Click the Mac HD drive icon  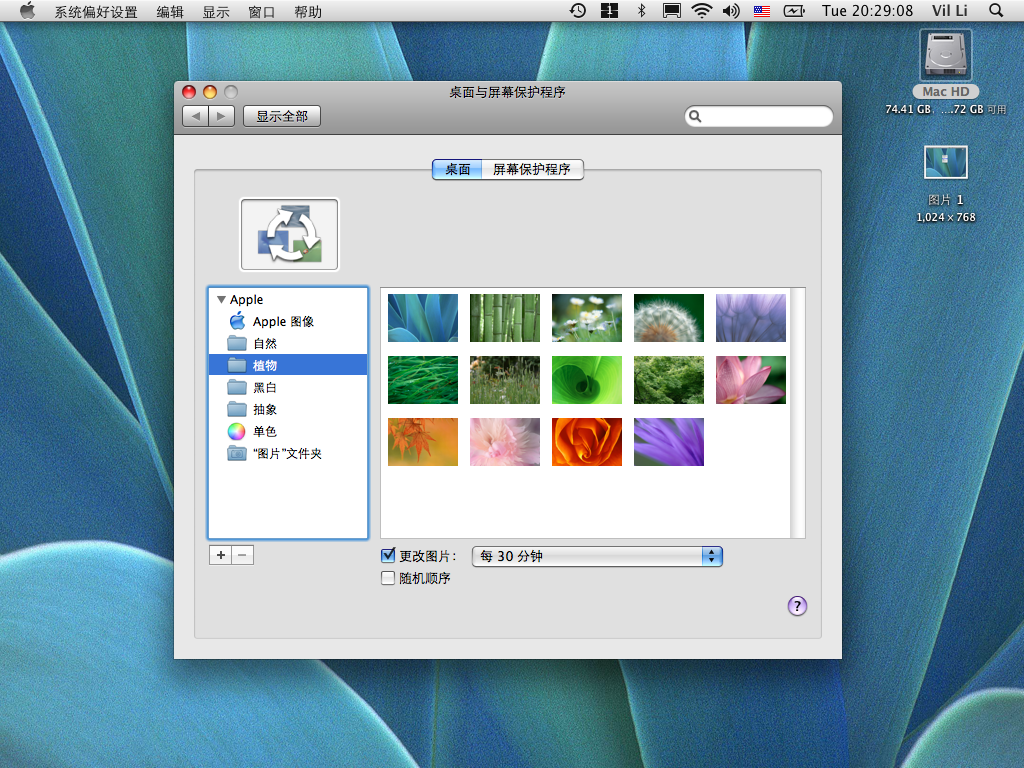click(945, 54)
